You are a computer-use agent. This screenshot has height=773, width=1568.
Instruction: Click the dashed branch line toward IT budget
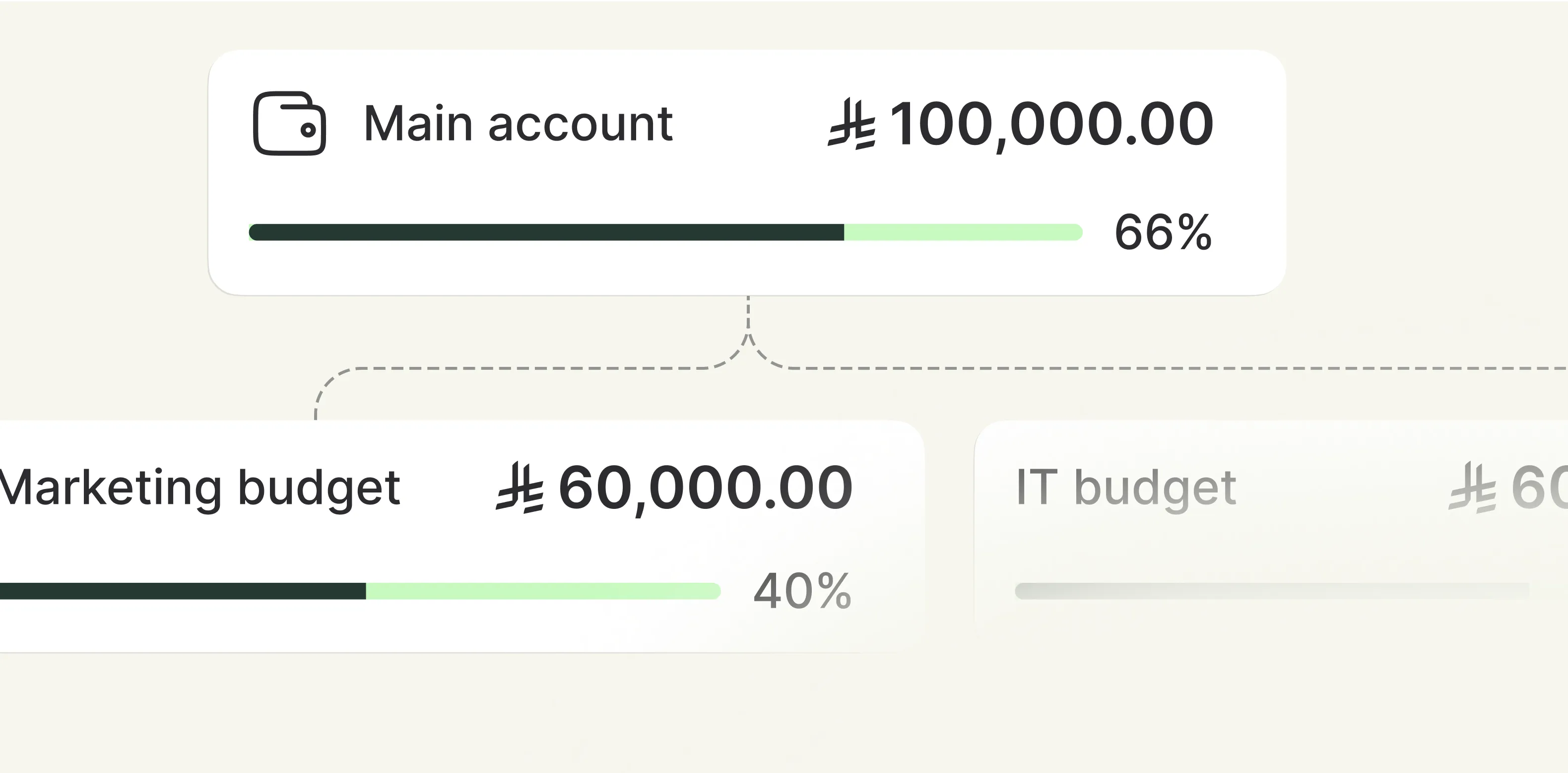click(1157, 368)
